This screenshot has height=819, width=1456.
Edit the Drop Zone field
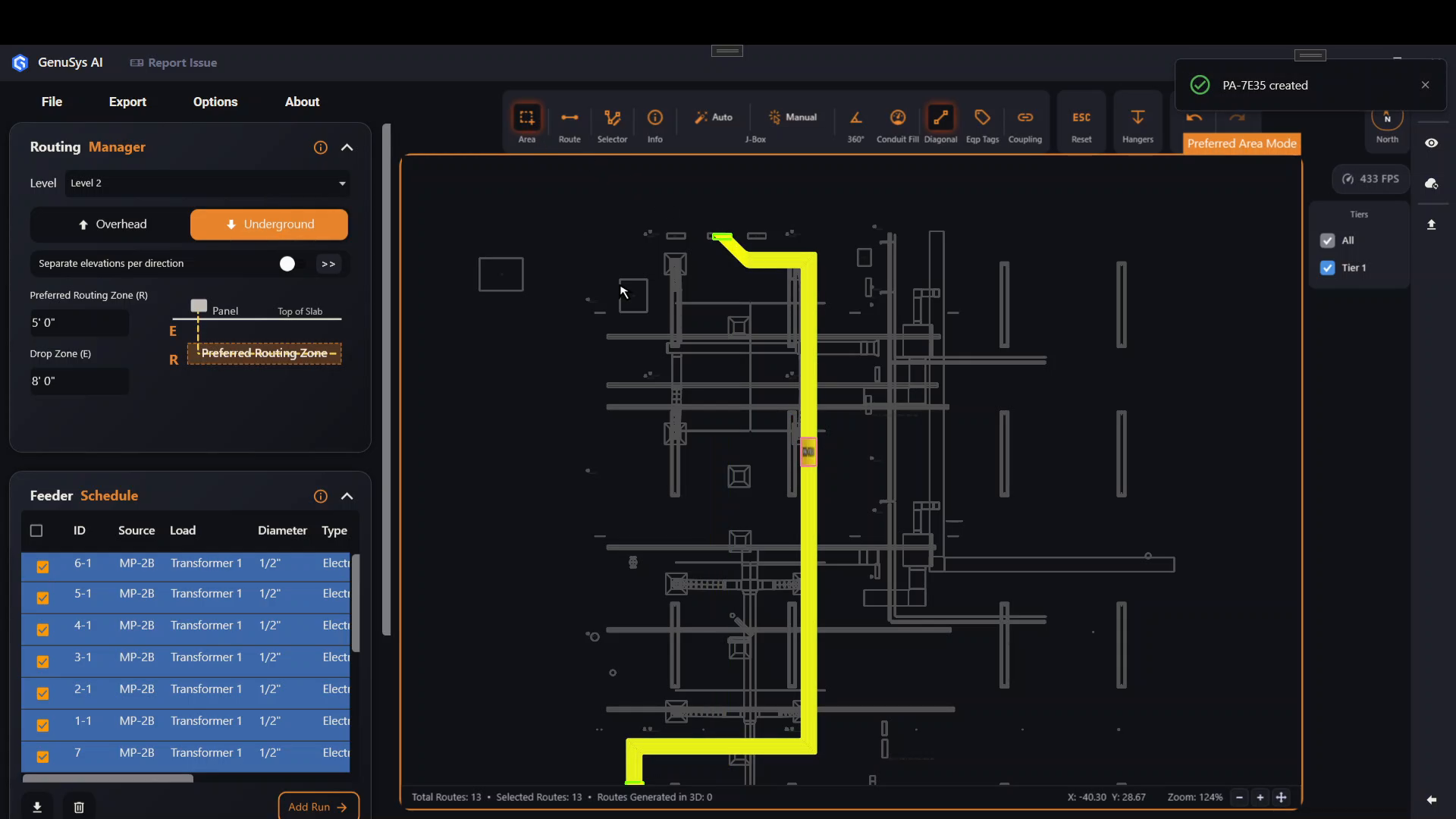(79, 381)
